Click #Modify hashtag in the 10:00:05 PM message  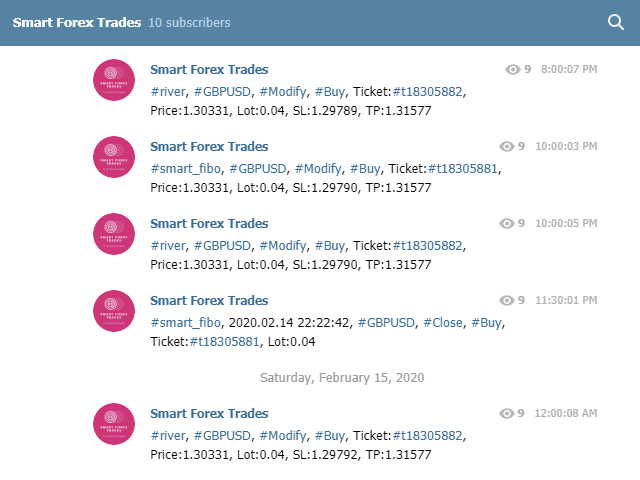pyautogui.click(x=282, y=245)
